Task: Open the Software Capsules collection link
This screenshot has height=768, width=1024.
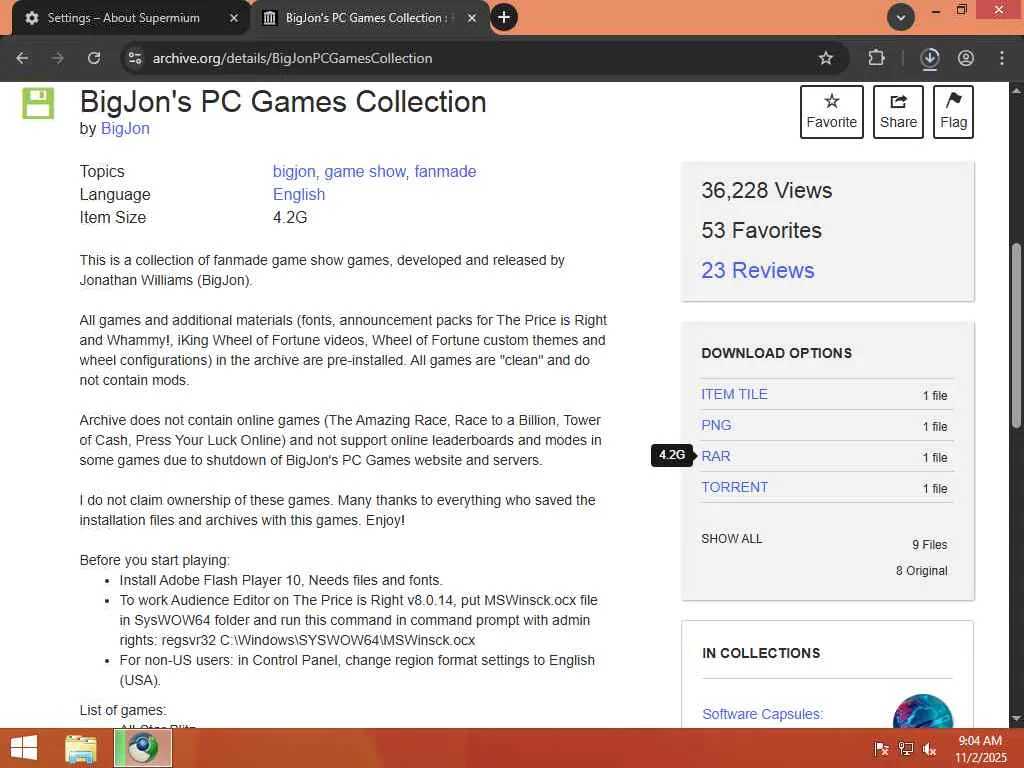Action: (x=762, y=714)
